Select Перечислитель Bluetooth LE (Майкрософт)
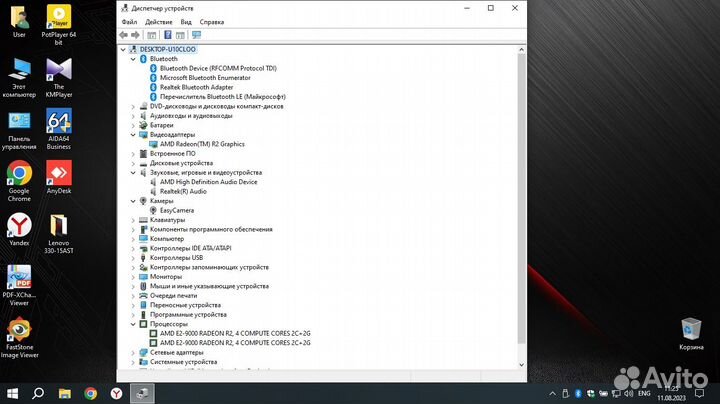 (x=223, y=96)
